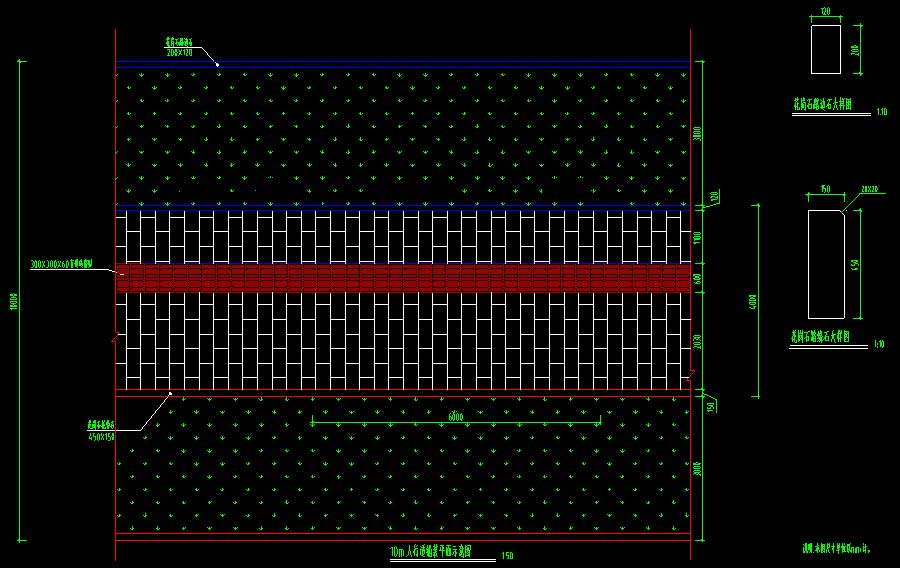This screenshot has height=568, width=900.
Task: Select the upper green grass hatch area
Action: click(400, 130)
